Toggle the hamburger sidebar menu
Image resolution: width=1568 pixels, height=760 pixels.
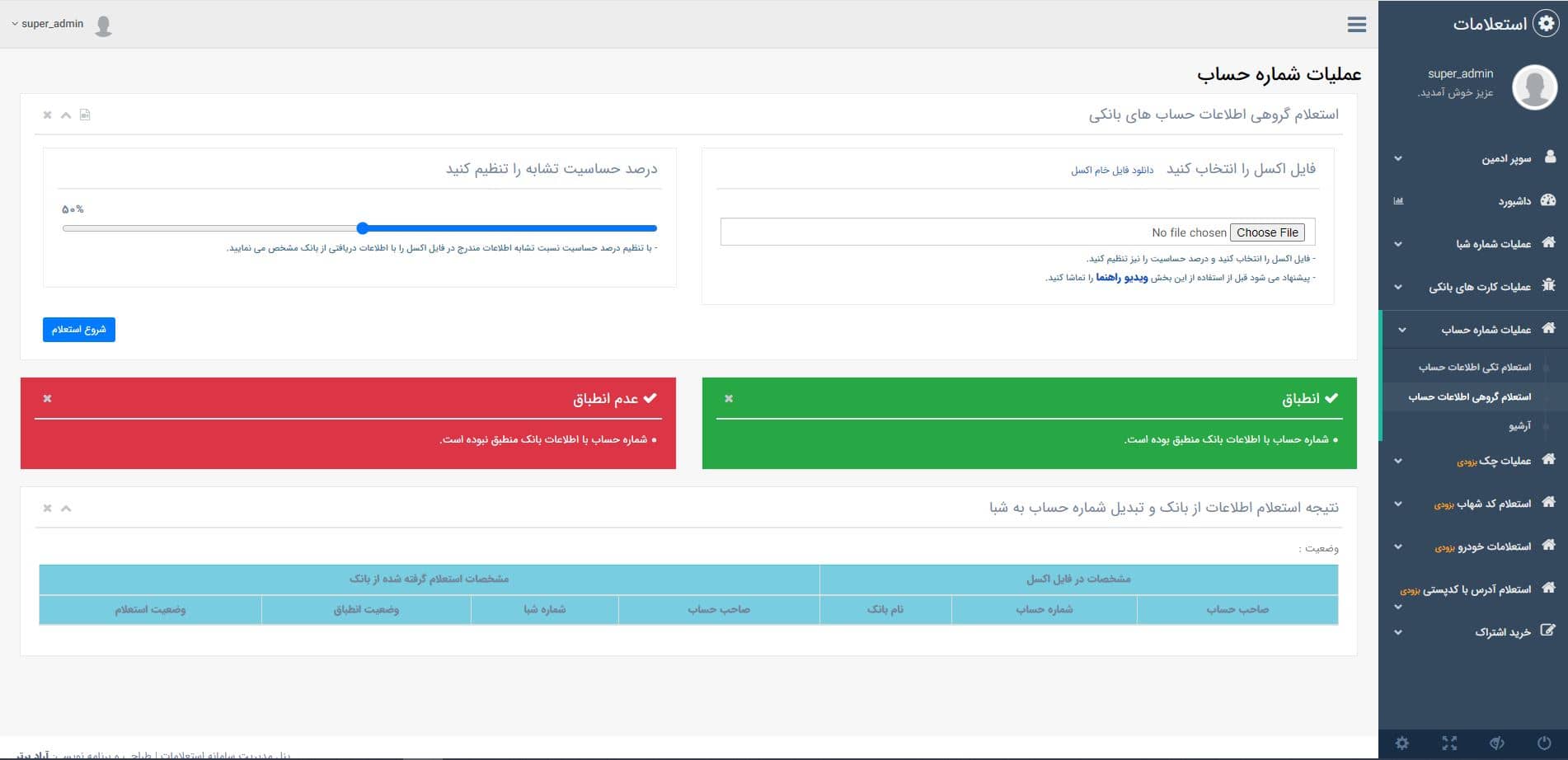[x=1357, y=25]
